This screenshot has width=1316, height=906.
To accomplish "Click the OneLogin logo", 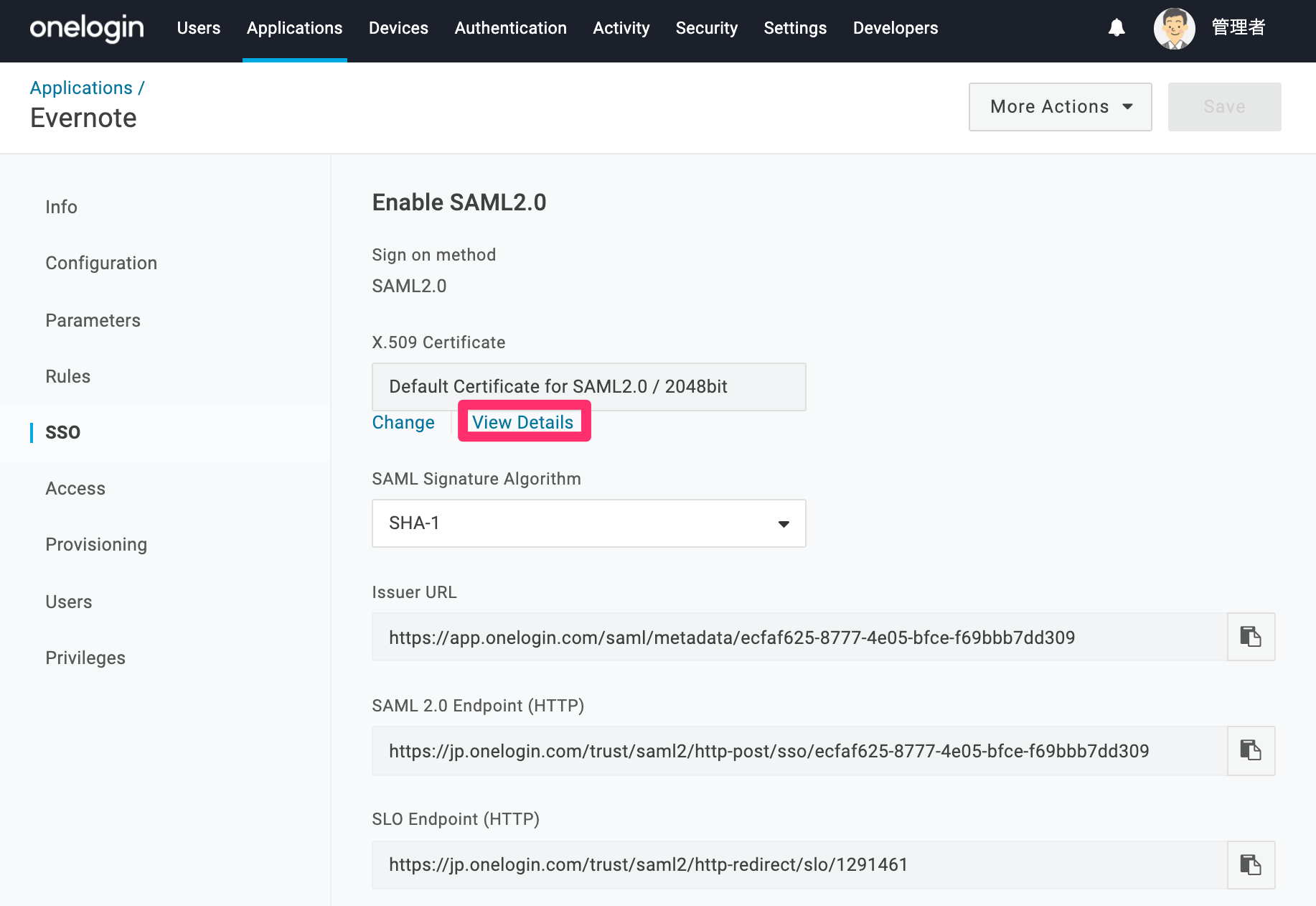I will [87, 28].
